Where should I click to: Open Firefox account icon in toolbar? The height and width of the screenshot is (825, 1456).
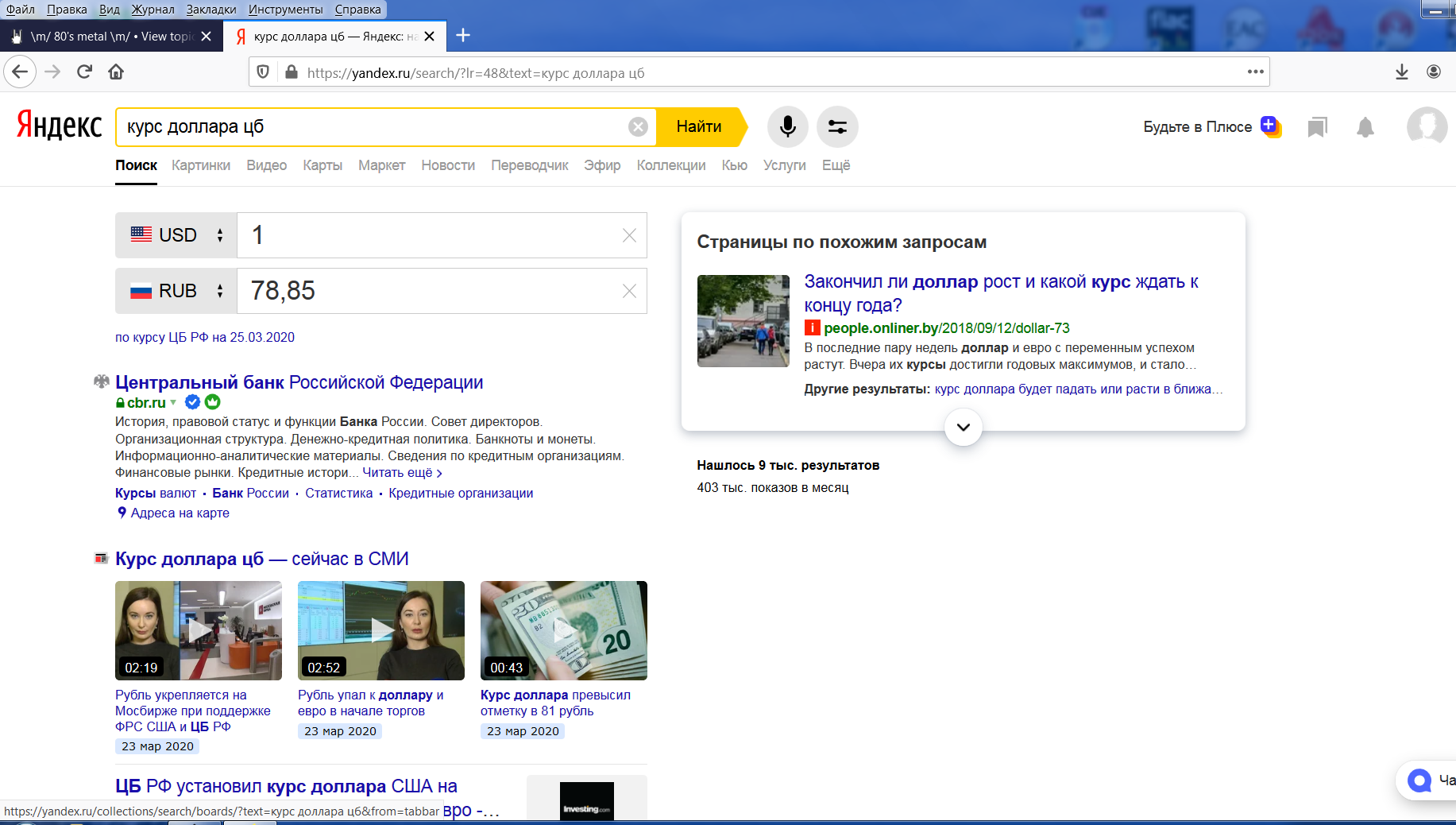(1434, 72)
